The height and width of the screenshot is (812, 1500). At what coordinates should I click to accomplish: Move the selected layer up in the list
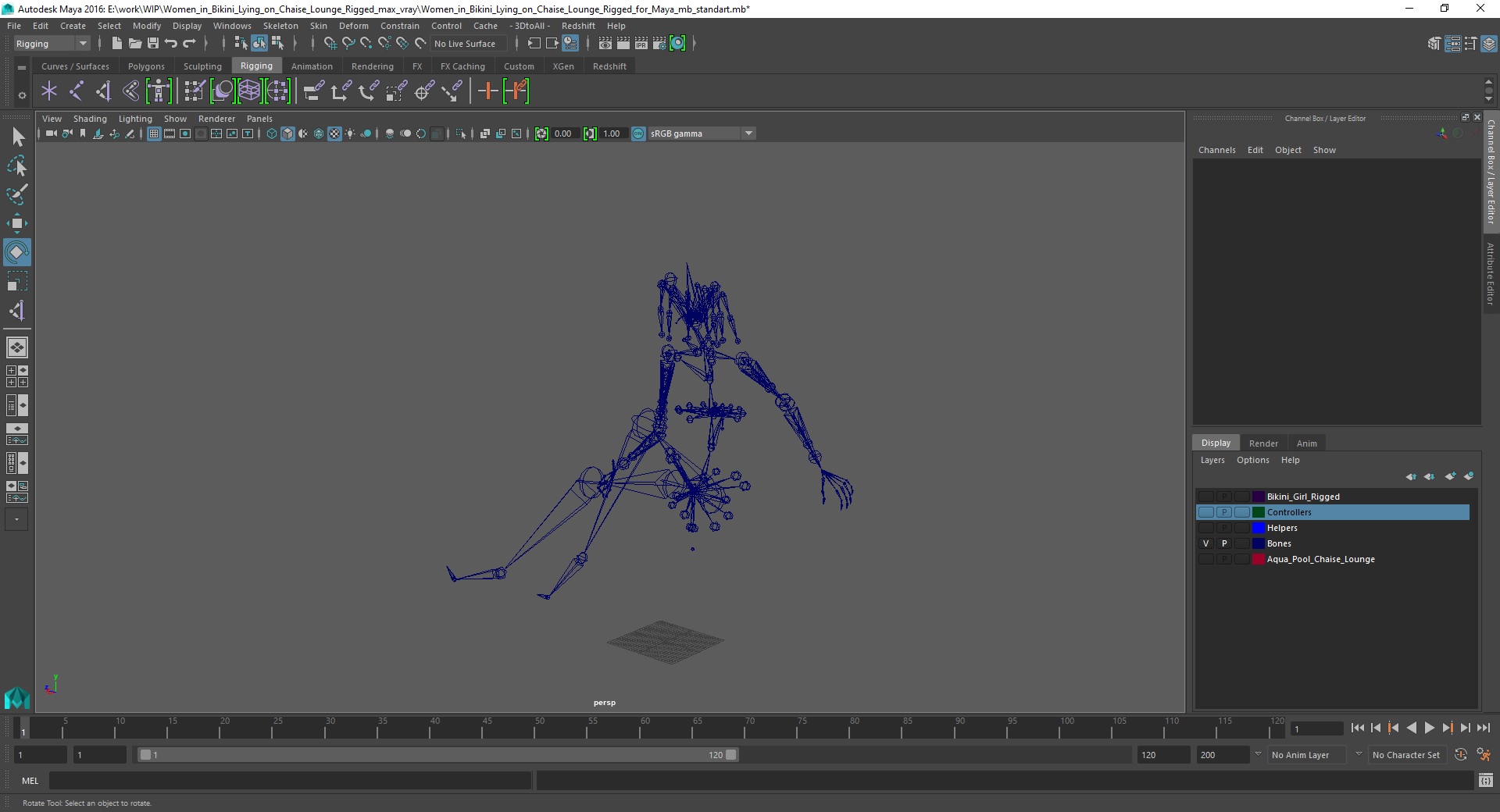point(1410,476)
